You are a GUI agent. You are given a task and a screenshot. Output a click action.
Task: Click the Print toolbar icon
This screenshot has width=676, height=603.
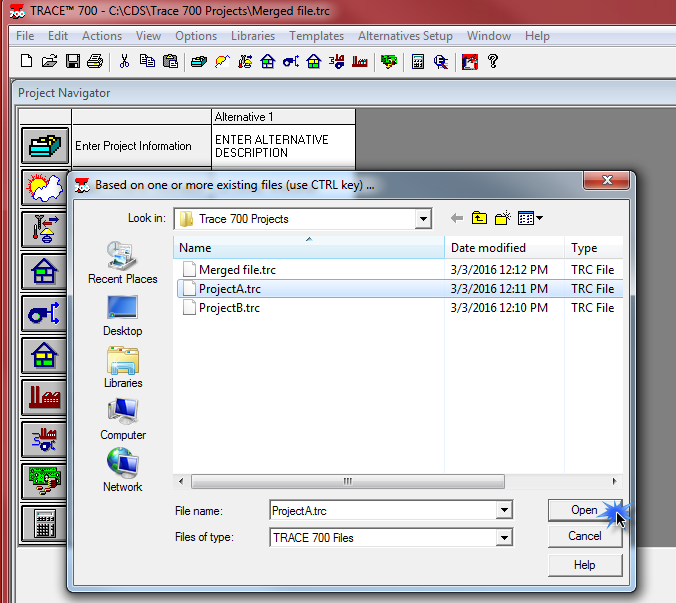click(x=95, y=61)
